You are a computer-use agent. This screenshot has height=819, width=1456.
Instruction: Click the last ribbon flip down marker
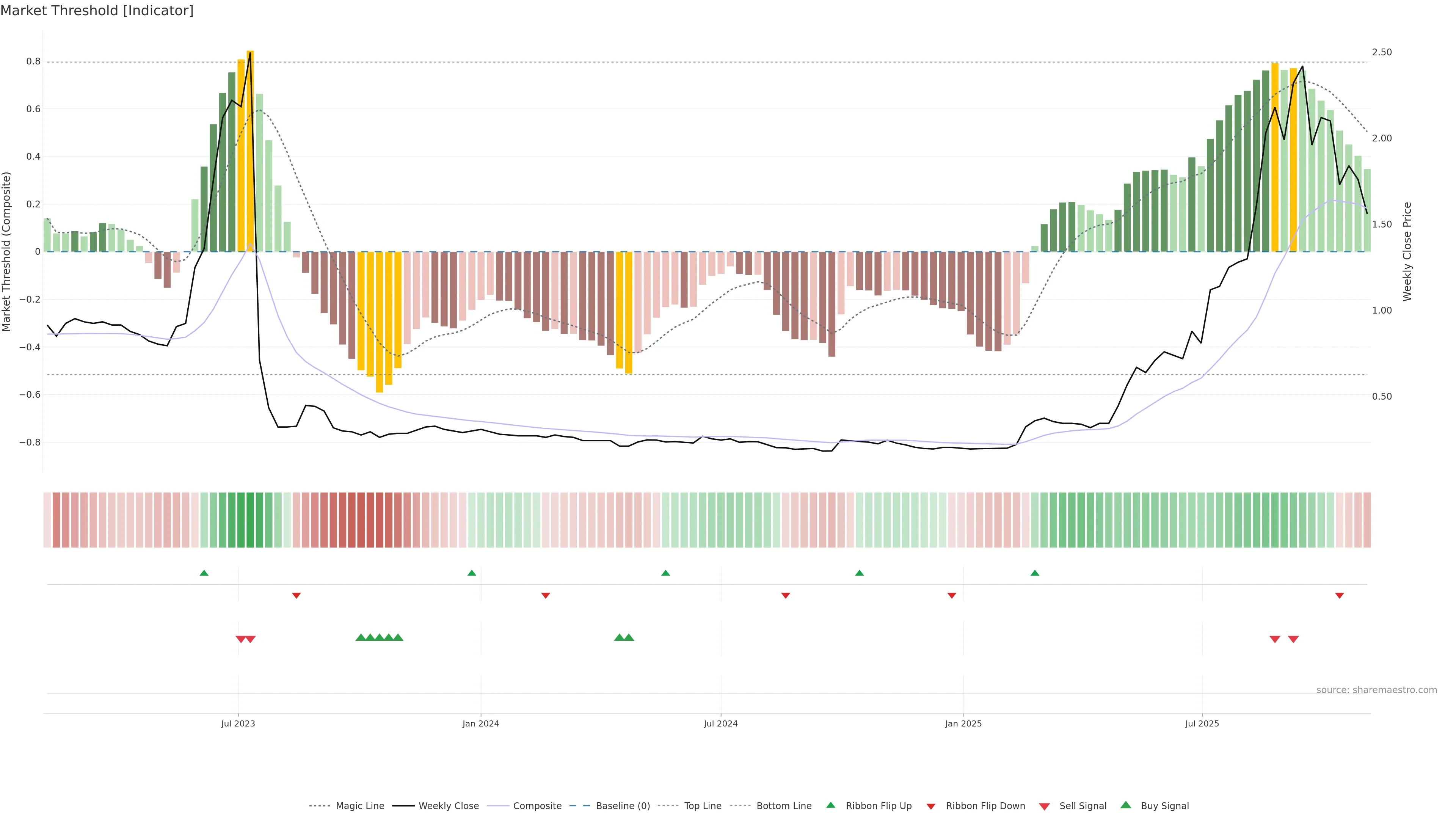click(1339, 595)
